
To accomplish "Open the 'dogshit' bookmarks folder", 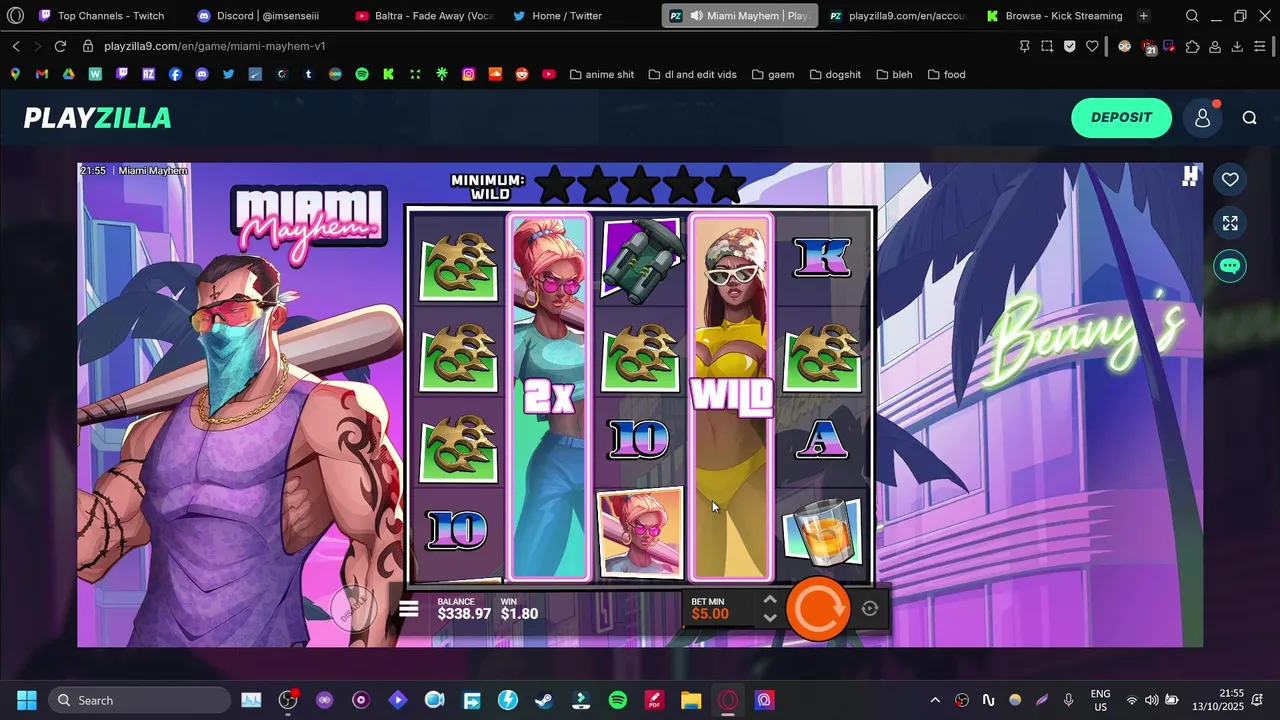I will (x=834, y=74).
